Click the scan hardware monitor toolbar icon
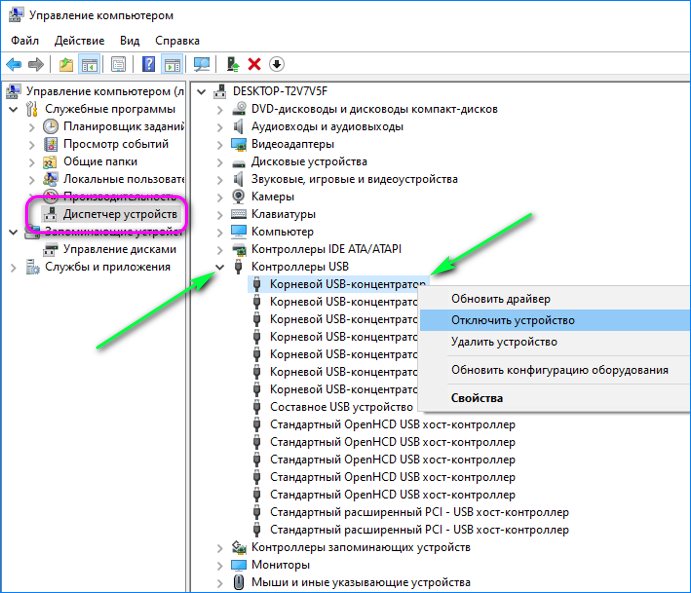The image size is (691, 593). (202, 64)
